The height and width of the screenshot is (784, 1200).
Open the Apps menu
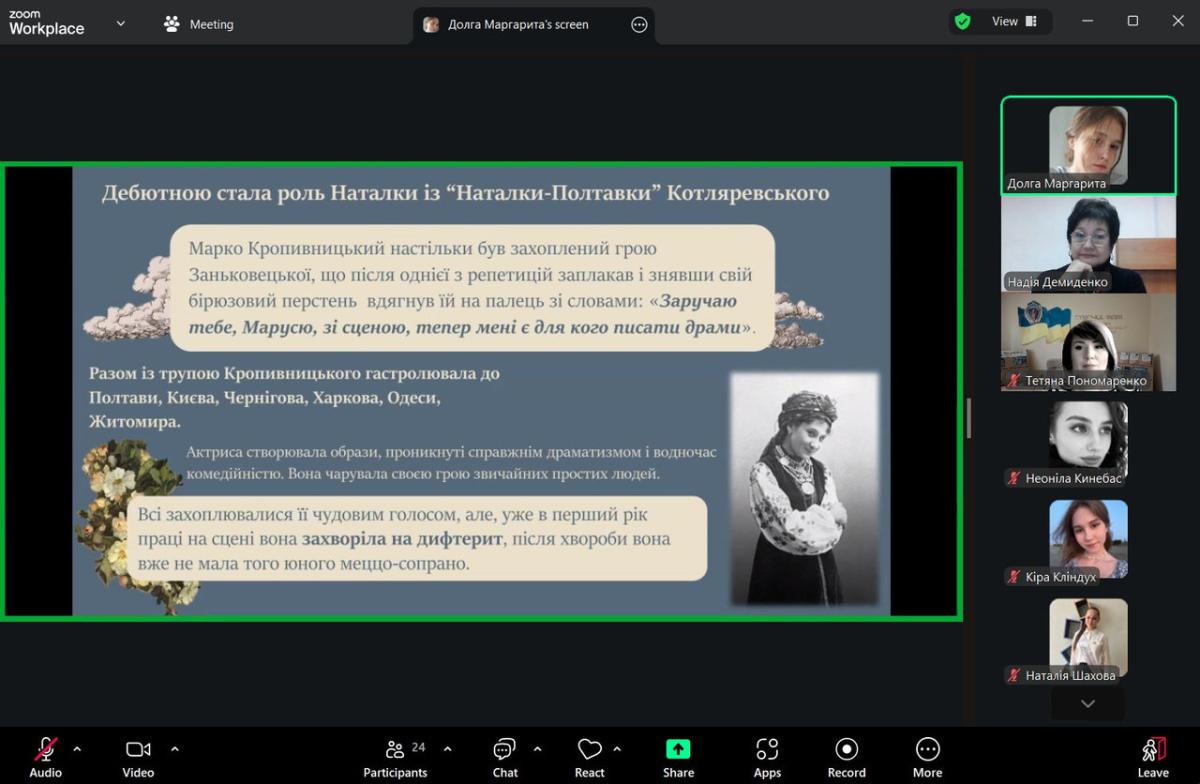767,757
